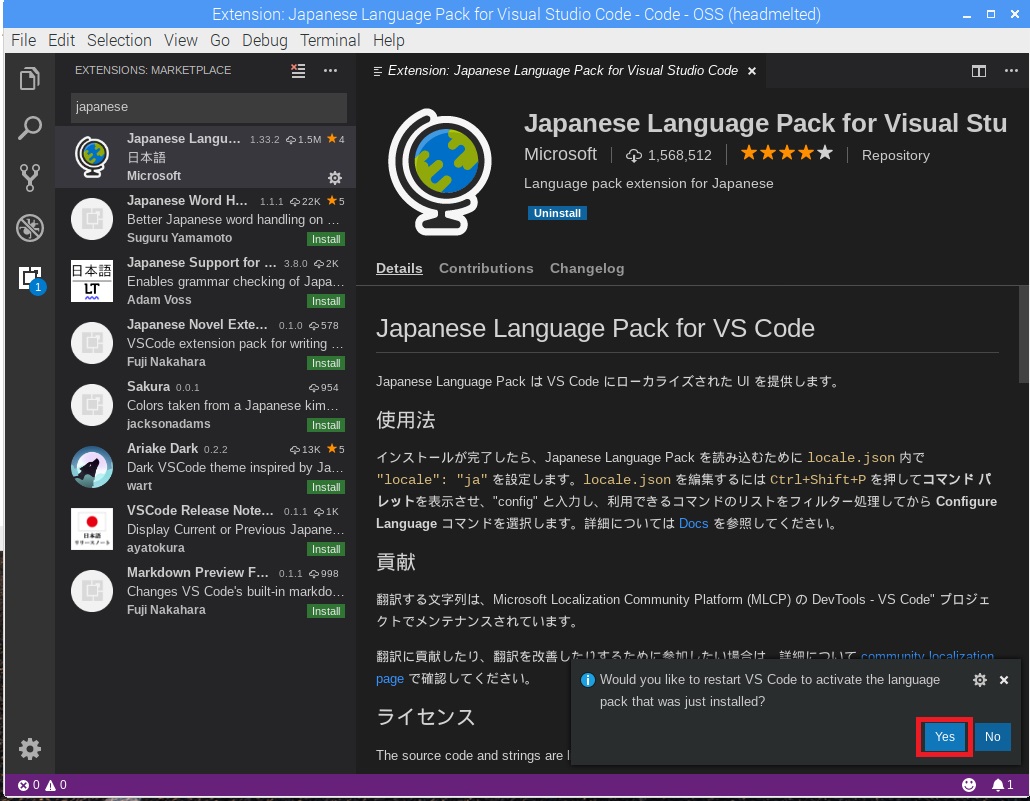Open the editor more actions menu
This screenshot has height=801, width=1030.
(x=1008, y=71)
